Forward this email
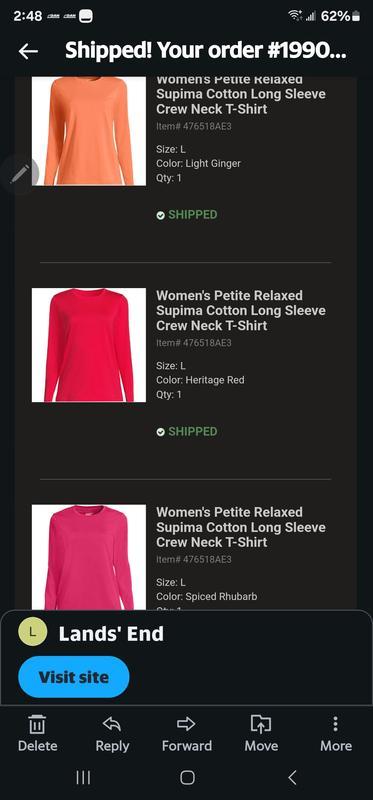Screen dimensions: 373x800 pos(187,735)
